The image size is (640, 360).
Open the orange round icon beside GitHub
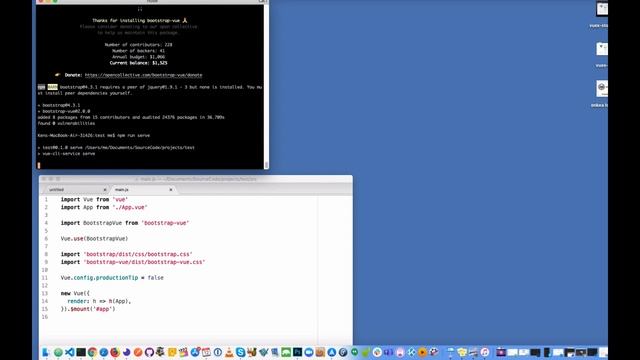(138, 352)
